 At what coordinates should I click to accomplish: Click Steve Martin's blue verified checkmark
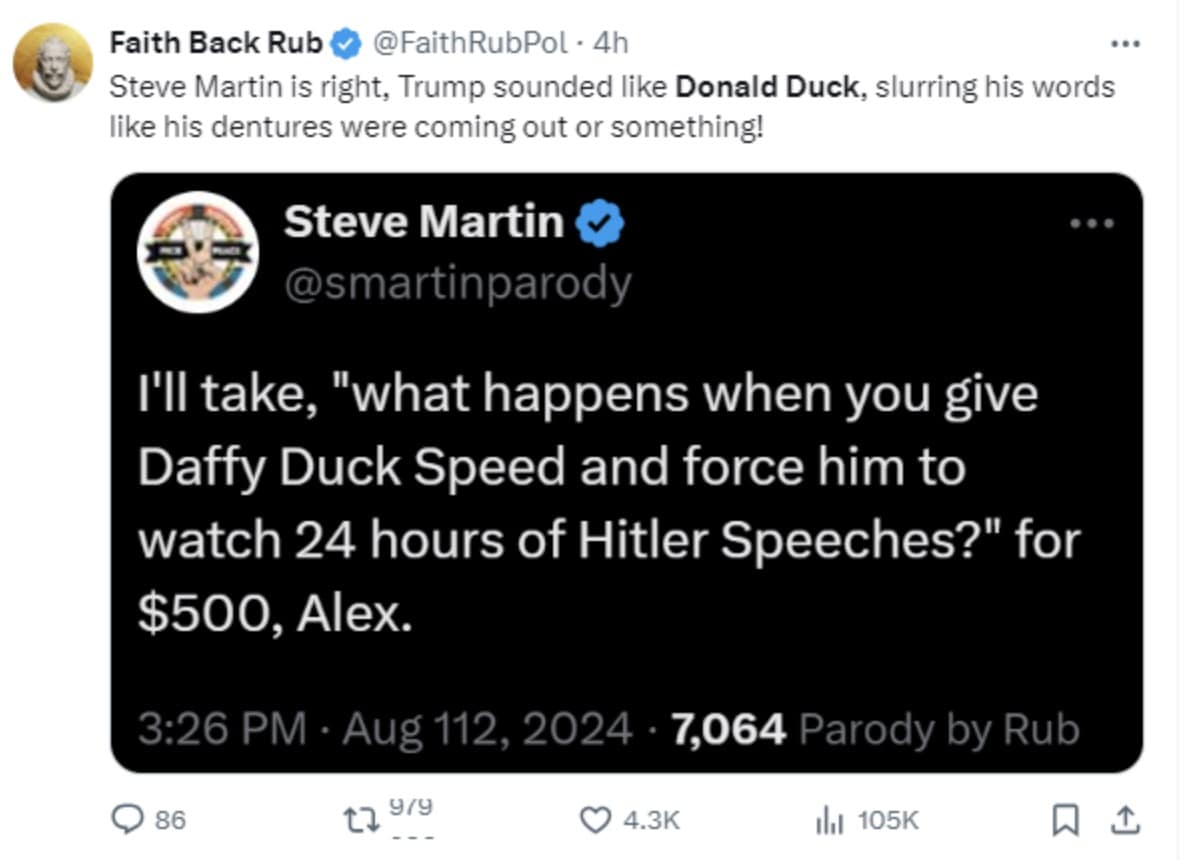(x=602, y=224)
